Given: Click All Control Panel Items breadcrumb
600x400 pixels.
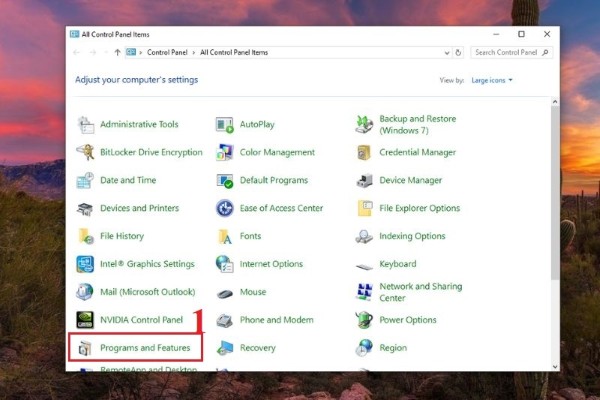Looking at the screenshot, I should point(234,52).
